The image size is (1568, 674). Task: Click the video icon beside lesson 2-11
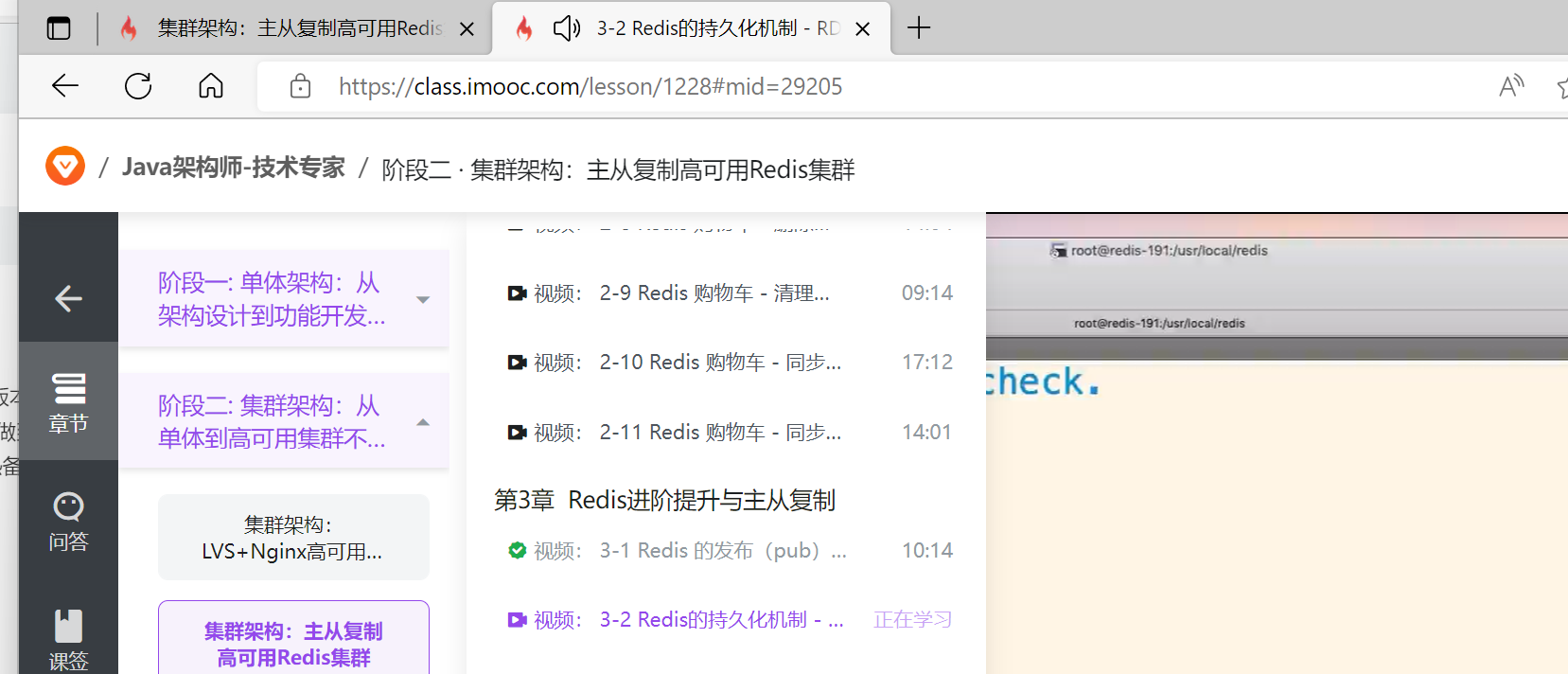(x=517, y=433)
